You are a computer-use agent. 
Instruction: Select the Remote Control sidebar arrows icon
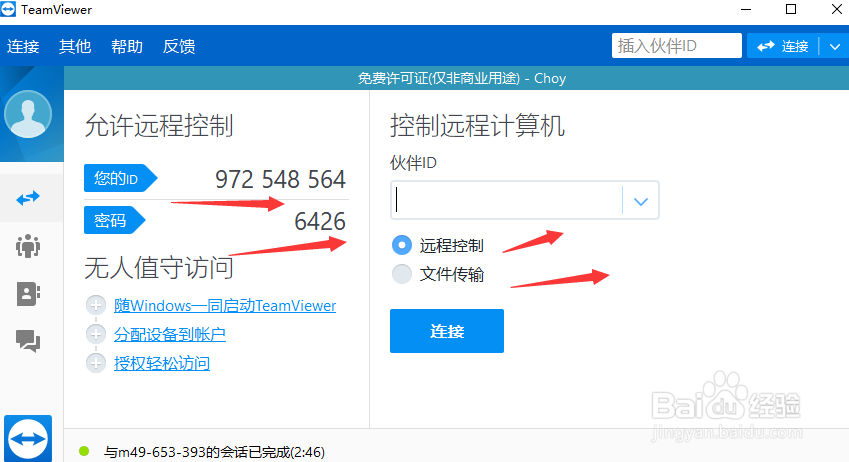(x=28, y=198)
